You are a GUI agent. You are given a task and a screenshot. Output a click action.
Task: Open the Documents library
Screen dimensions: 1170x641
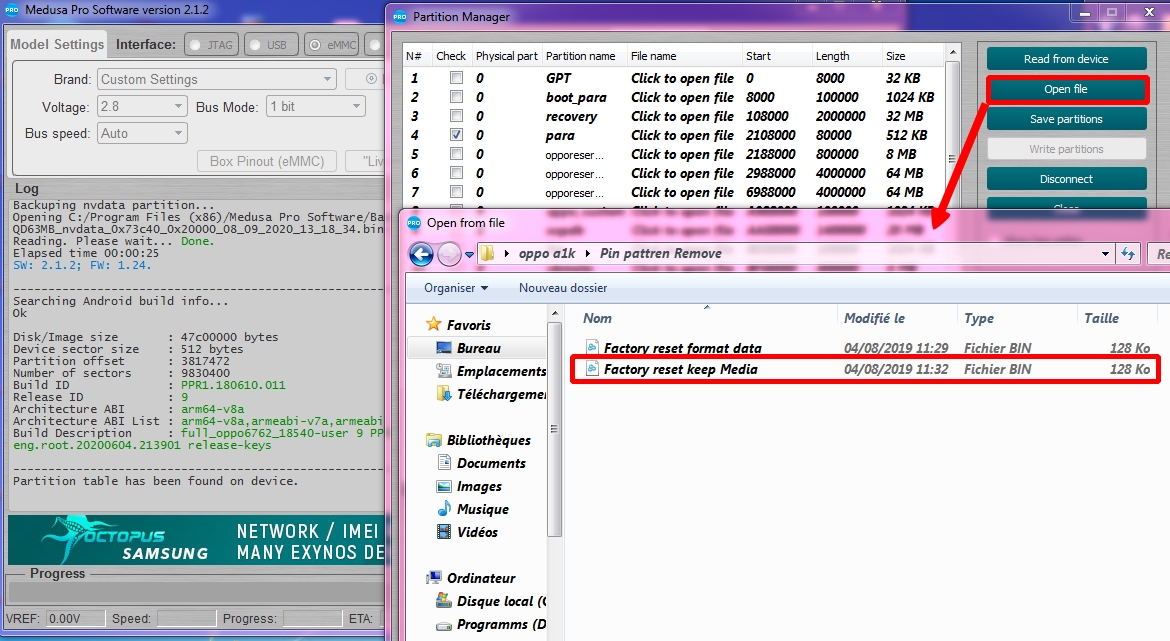coord(490,463)
